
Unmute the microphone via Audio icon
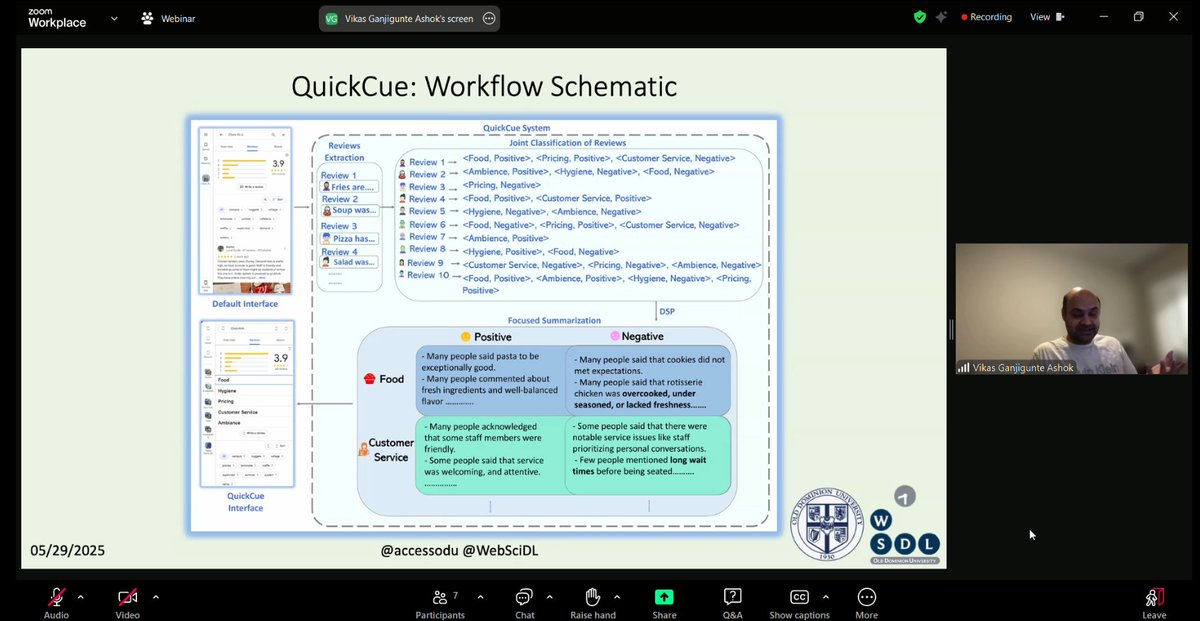coord(56,597)
